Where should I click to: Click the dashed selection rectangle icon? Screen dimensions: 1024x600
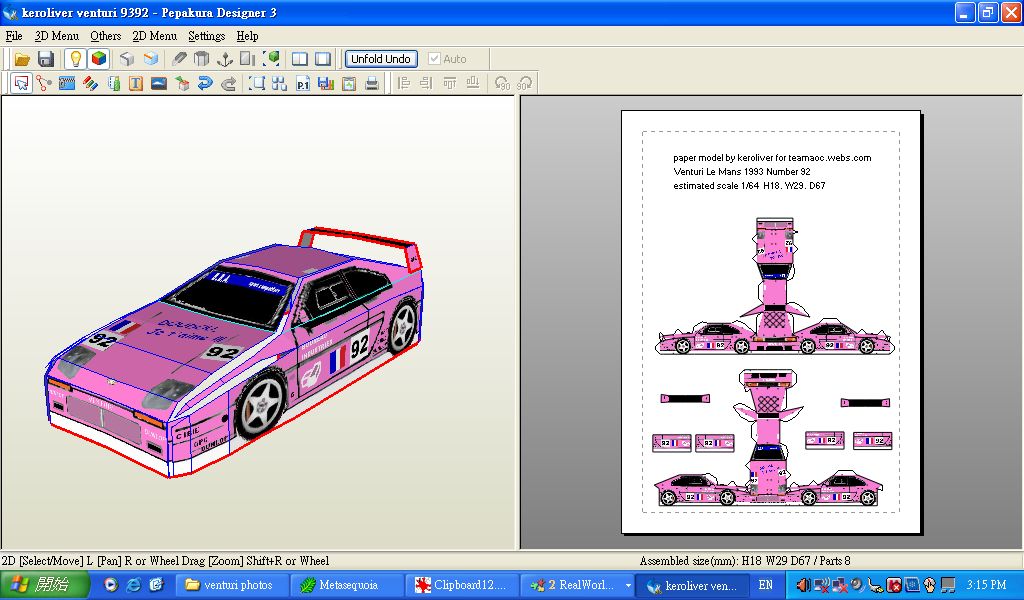(x=257, y=84)
